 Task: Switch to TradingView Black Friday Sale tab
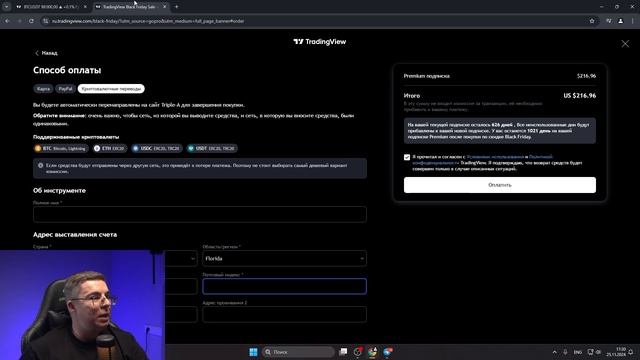coord(129,7)
